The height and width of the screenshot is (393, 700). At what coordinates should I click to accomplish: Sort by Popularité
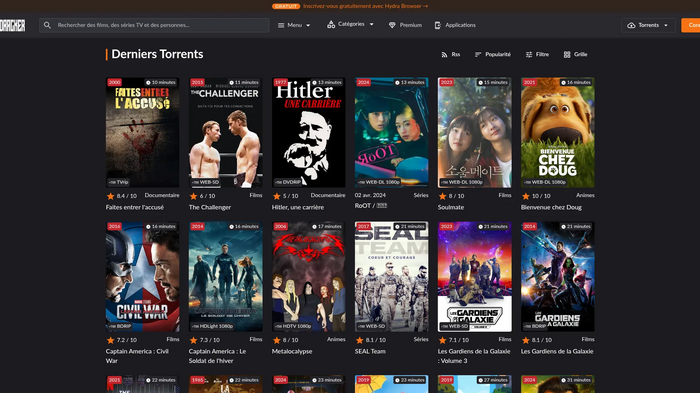[493, 54]
